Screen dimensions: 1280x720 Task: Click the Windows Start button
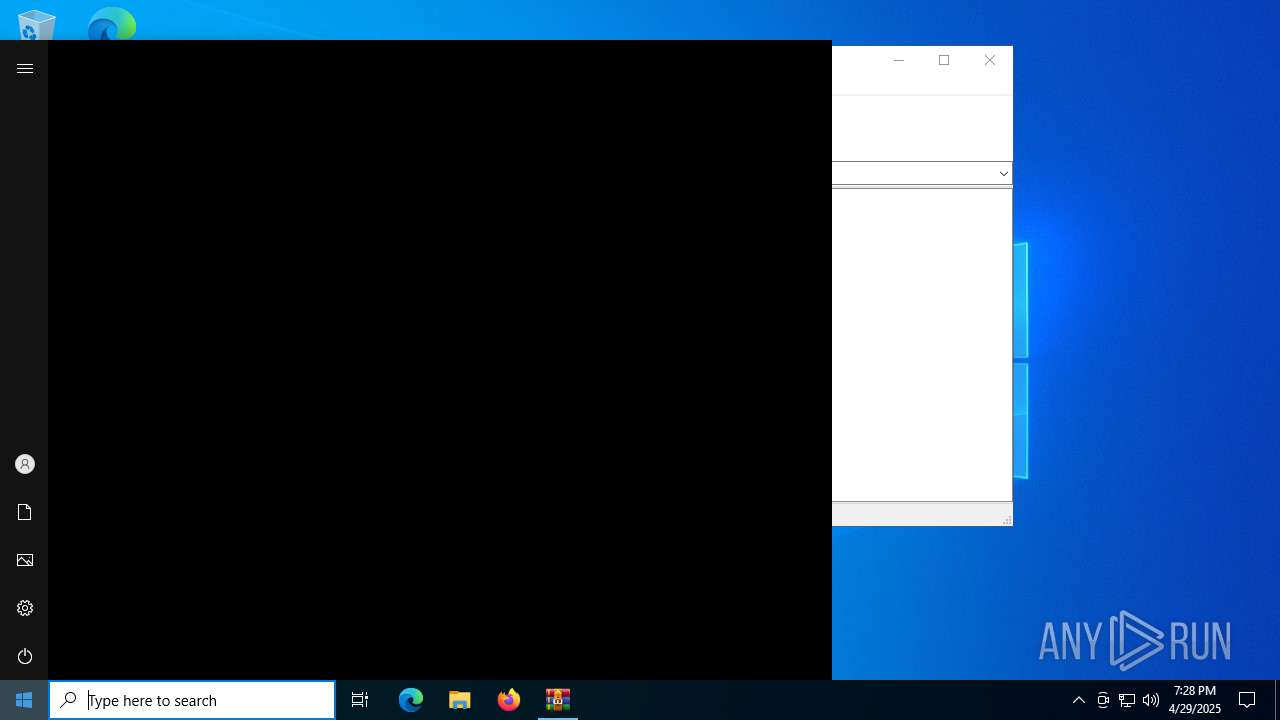[24, 700]
